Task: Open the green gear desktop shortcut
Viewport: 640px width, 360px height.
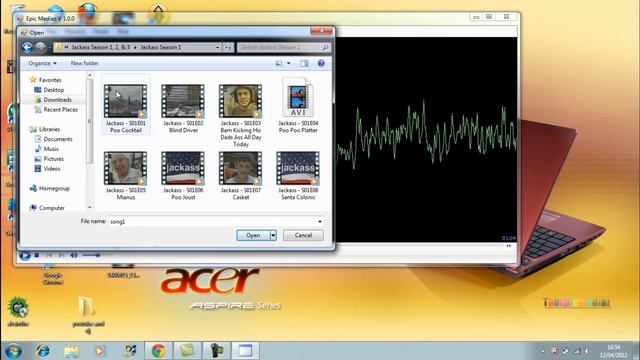Action: point(18,312)
